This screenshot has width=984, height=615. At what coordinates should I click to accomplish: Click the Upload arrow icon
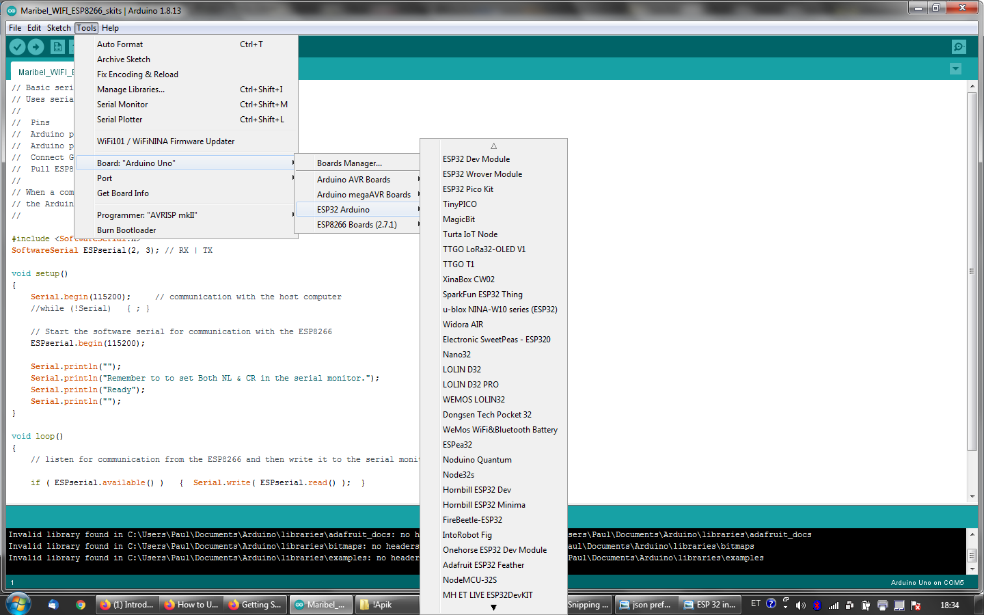pos(36,47)
